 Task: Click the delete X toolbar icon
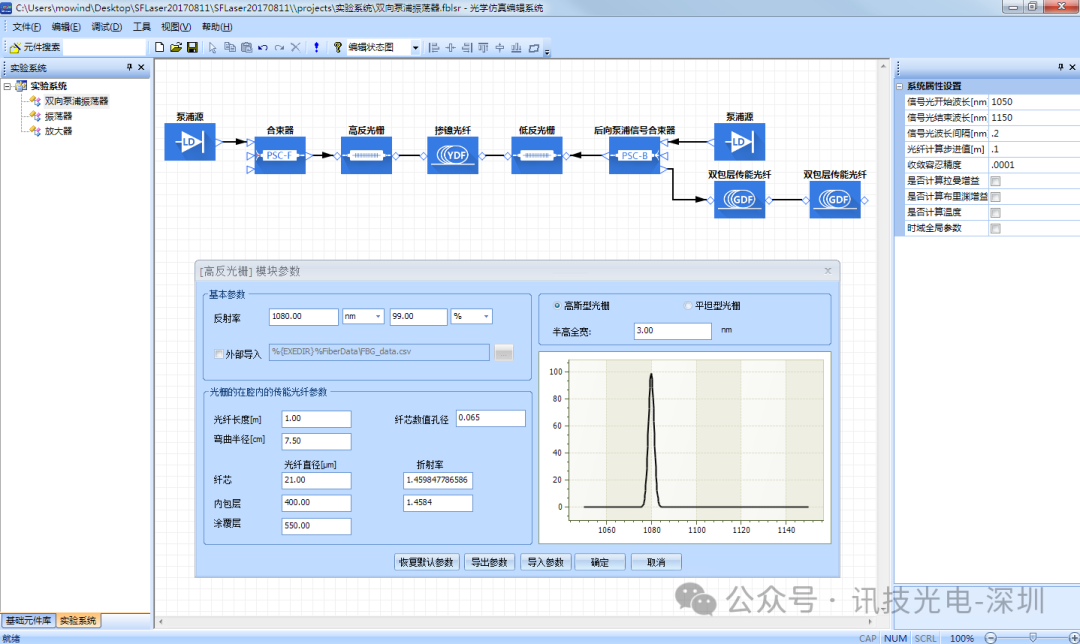[295, 47]
